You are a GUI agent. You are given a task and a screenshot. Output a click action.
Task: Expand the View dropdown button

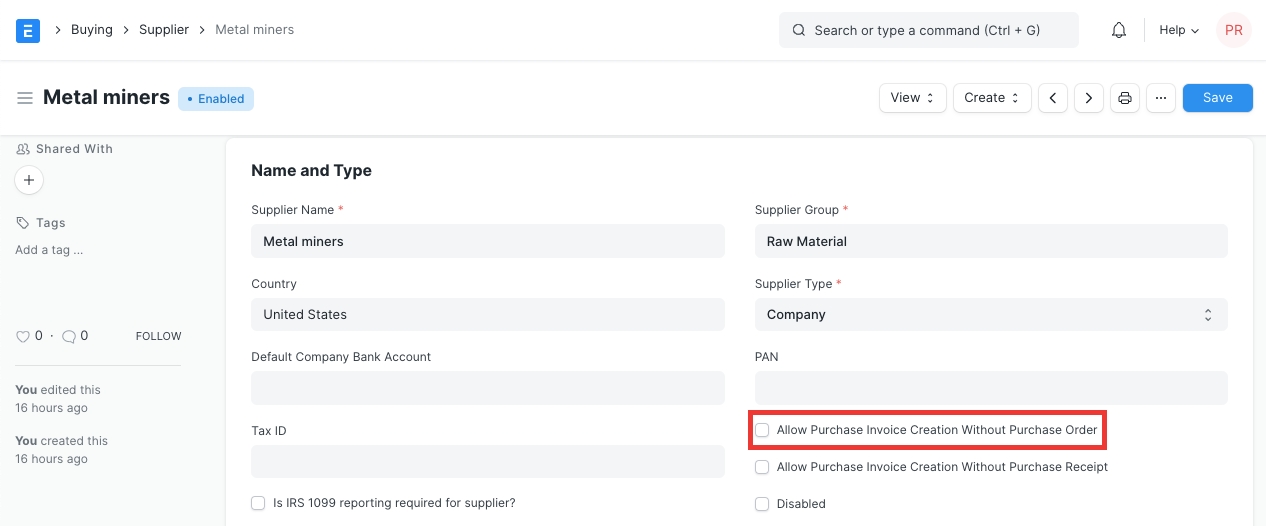(912, 98)
